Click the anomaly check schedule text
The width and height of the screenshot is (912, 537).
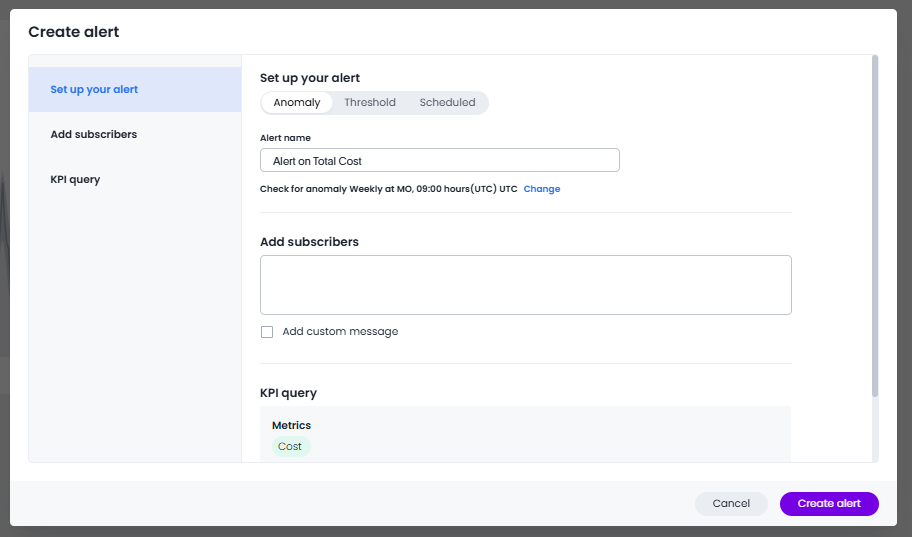(x=389, y=189)
